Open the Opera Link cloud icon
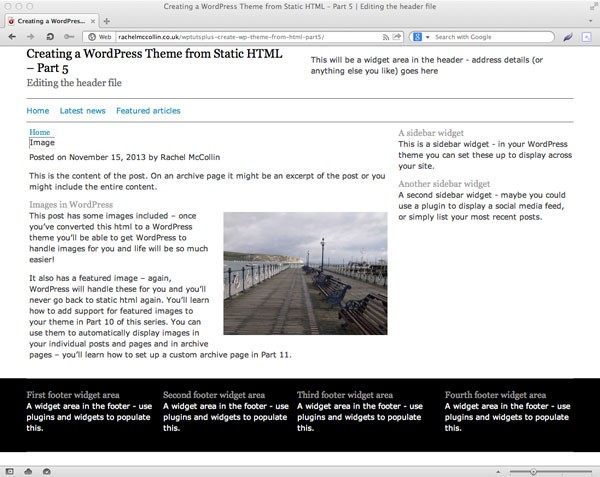This screenshot has height=477, width=600. click(x=28, y=471)
